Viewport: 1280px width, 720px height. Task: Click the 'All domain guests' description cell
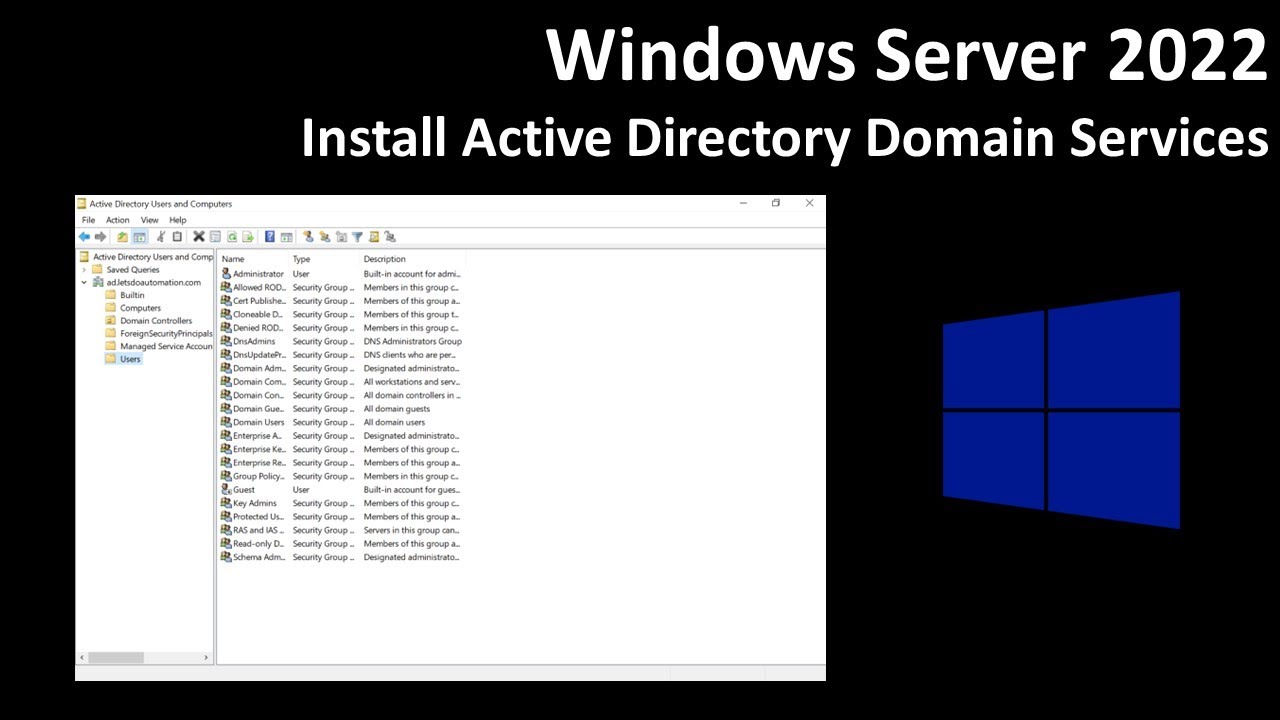point(397,409)
